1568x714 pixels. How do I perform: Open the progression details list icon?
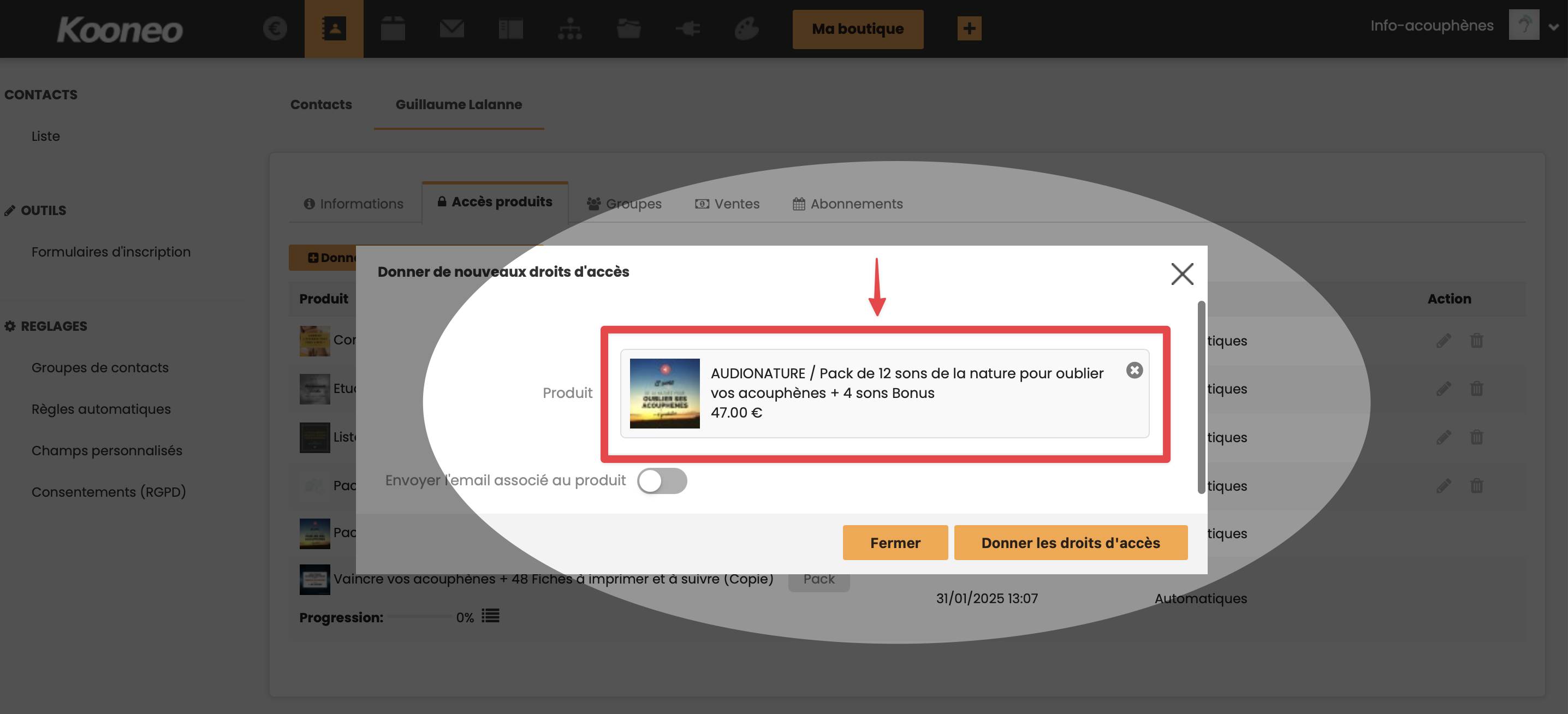click(491, 616)
